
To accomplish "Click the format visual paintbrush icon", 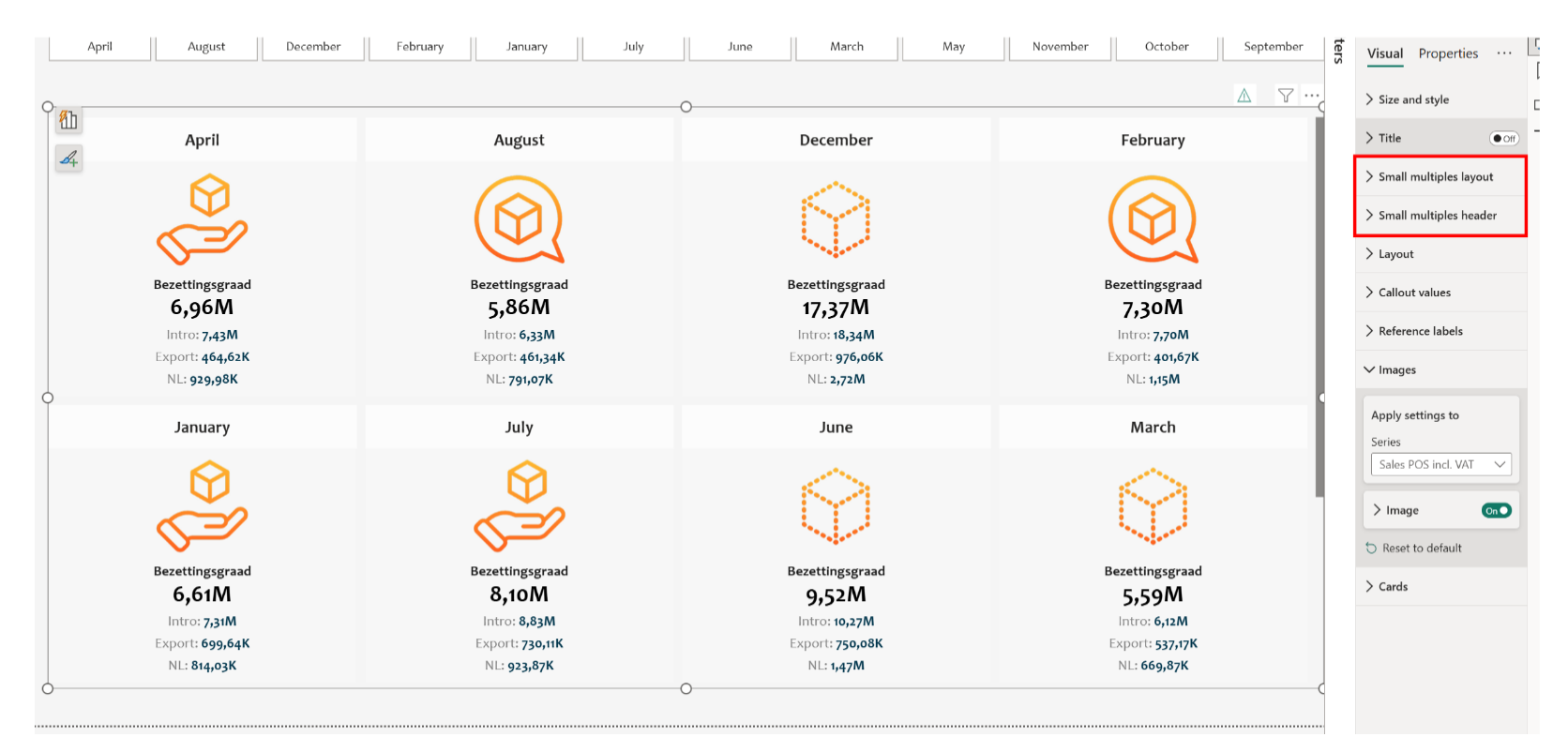I will click(68, 158).
